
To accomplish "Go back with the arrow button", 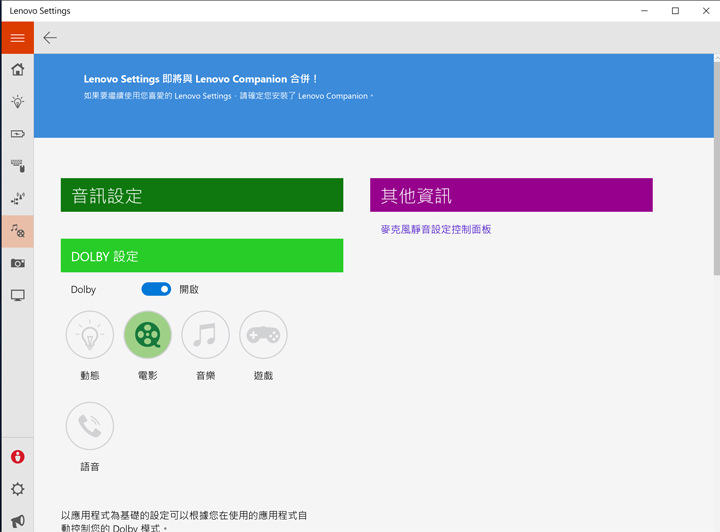I will coord(50,38).
